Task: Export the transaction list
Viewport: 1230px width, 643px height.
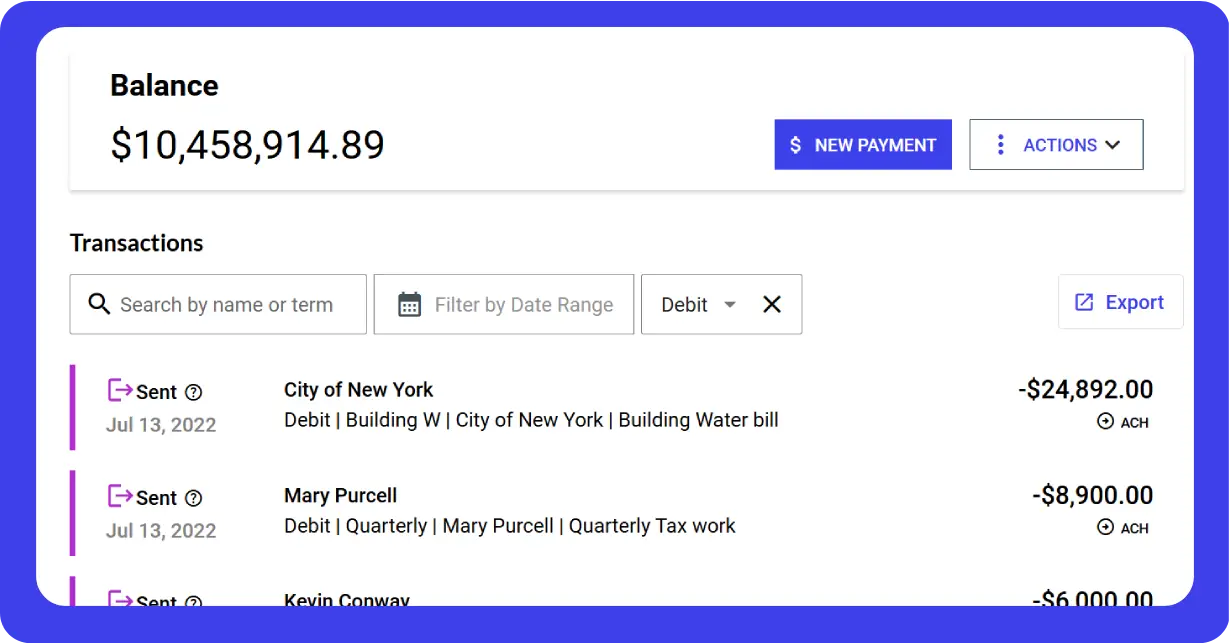Action: 1120,301
